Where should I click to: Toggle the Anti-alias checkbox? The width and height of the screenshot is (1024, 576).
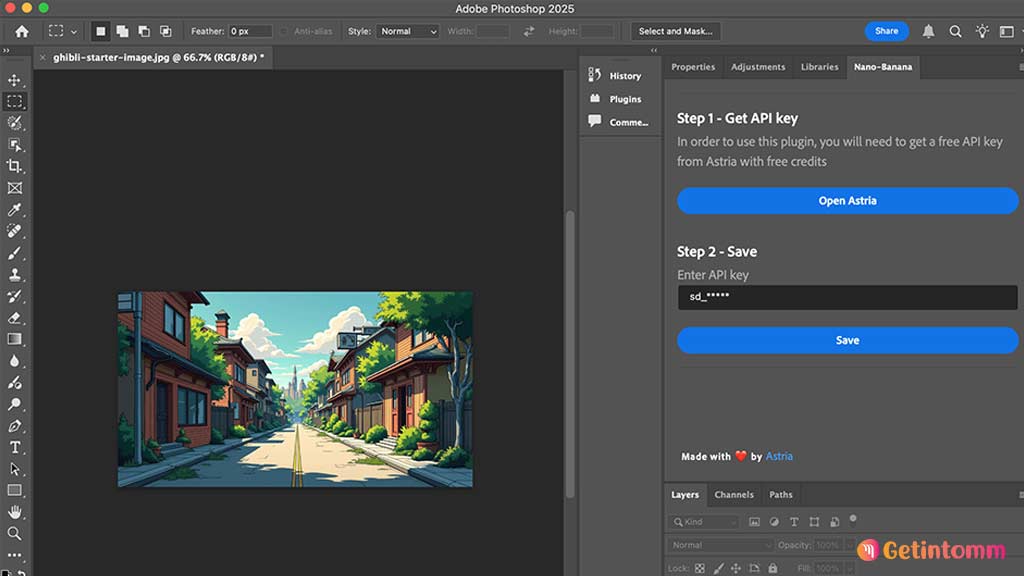click(x=283, y=31)
